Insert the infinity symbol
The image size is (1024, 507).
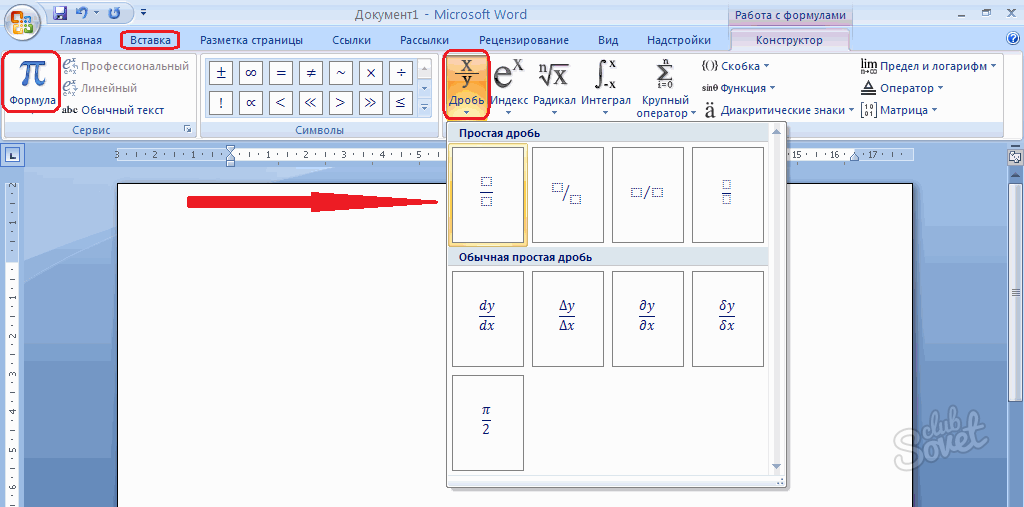coord(251,73)
